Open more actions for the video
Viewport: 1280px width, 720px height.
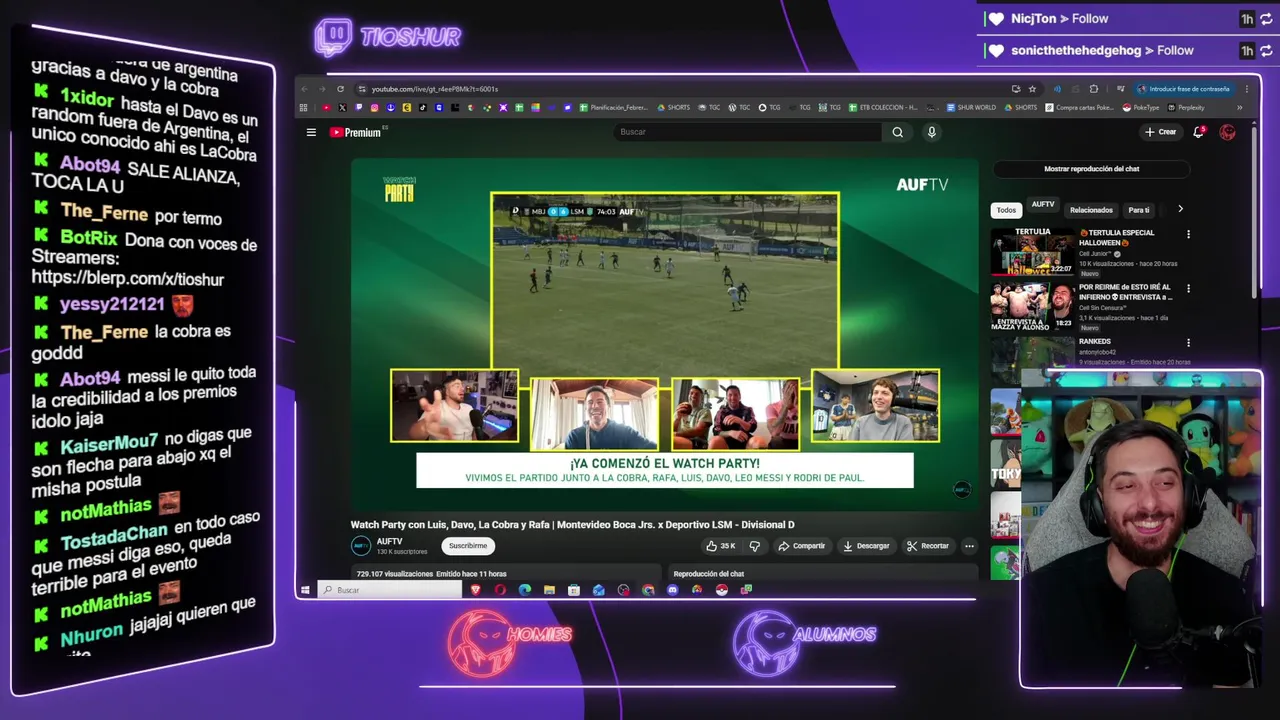[969, 546]
